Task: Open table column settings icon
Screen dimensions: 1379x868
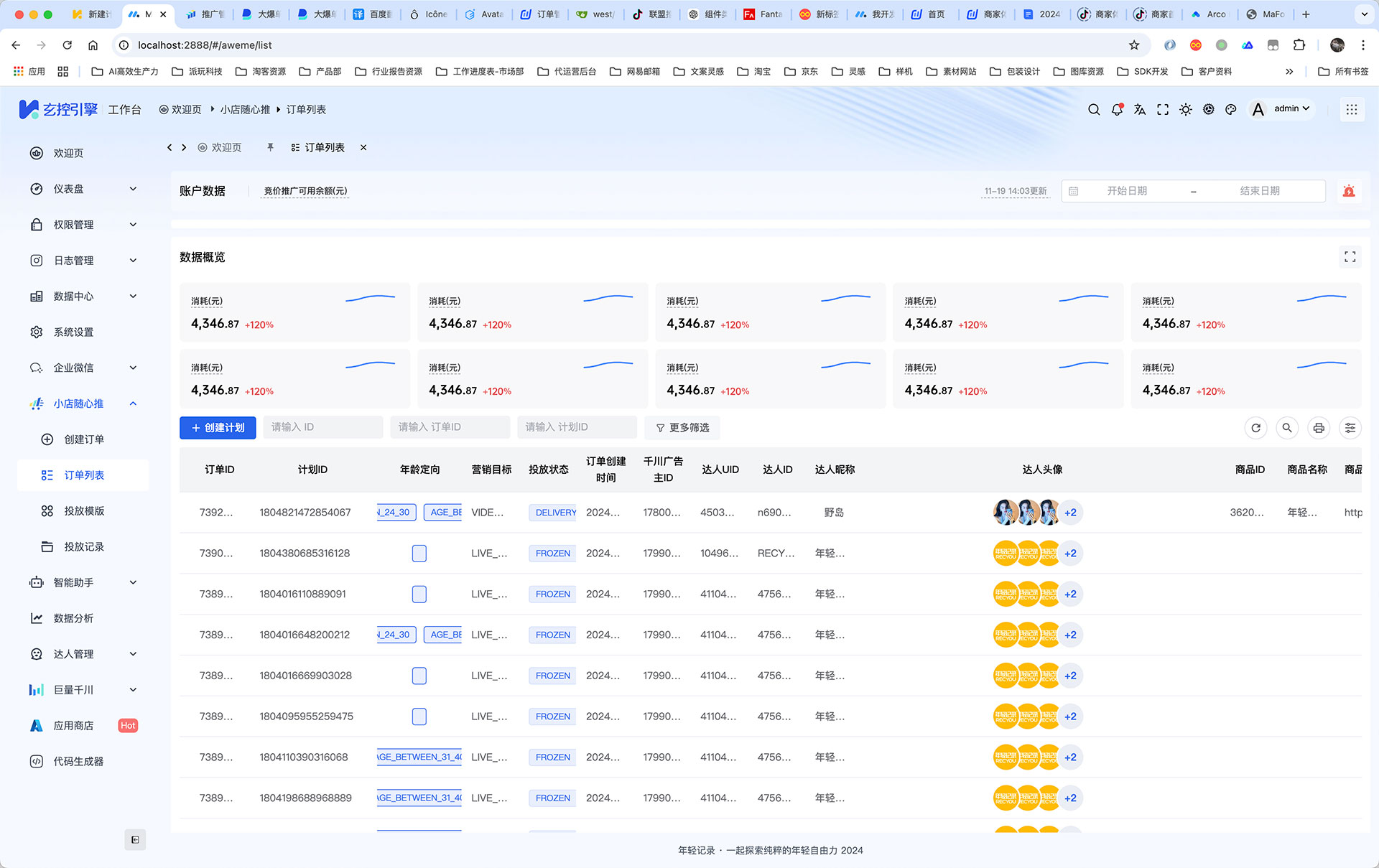Action: click(1350, 427)
